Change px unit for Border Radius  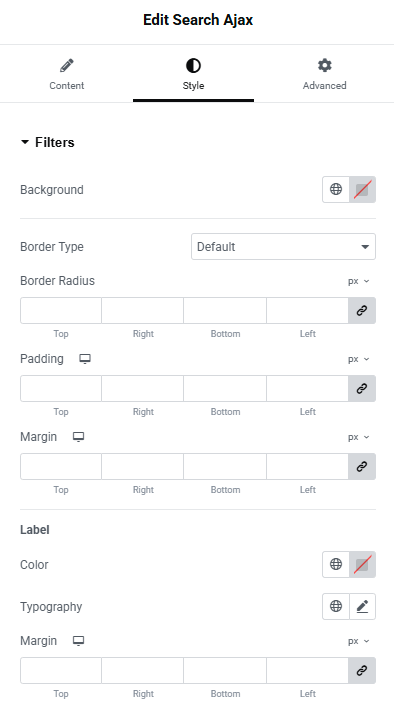point(358,281)
